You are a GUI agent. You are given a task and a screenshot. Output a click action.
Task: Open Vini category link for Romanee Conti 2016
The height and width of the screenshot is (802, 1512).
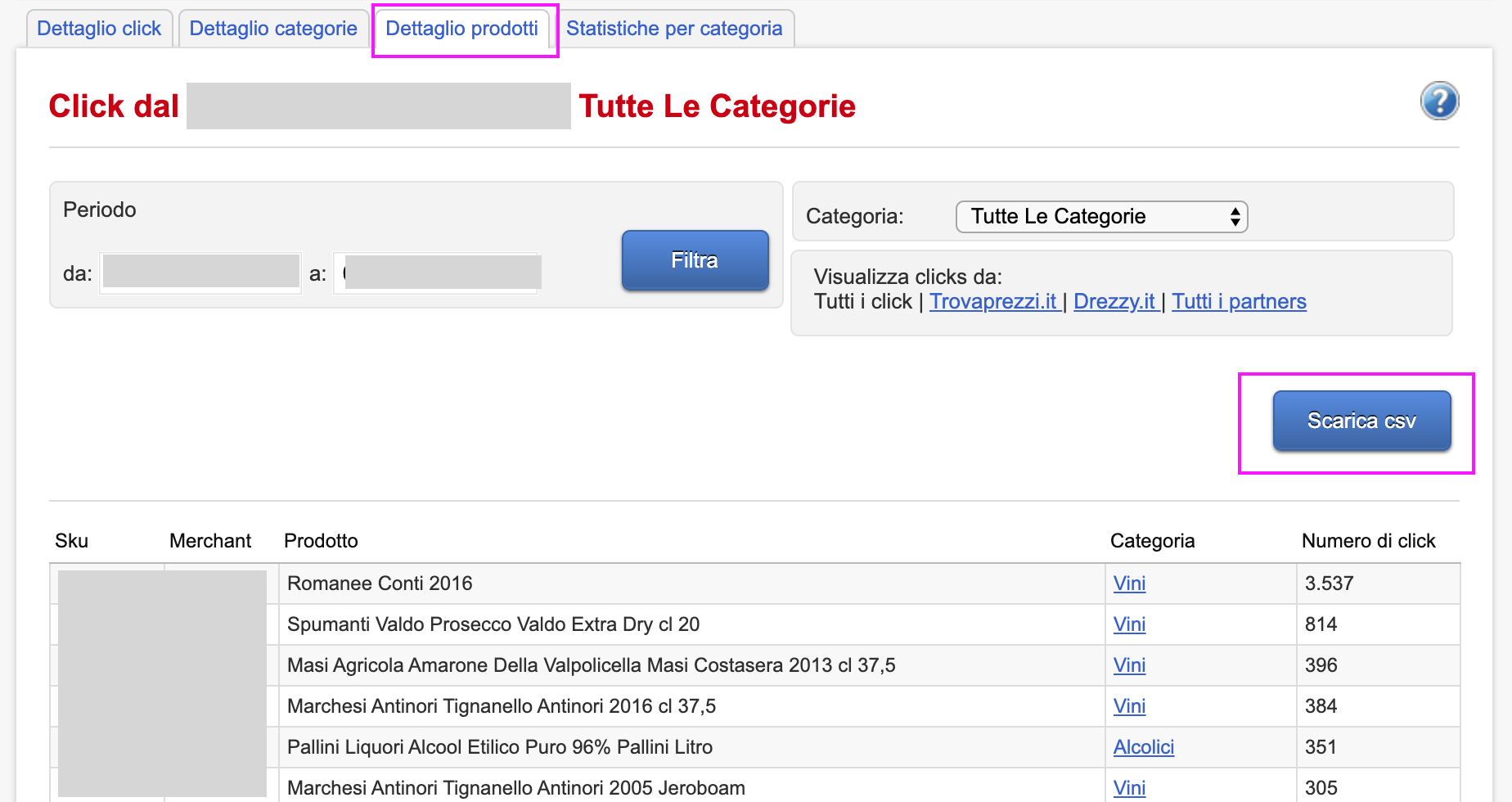click(x=1129, y=583)
